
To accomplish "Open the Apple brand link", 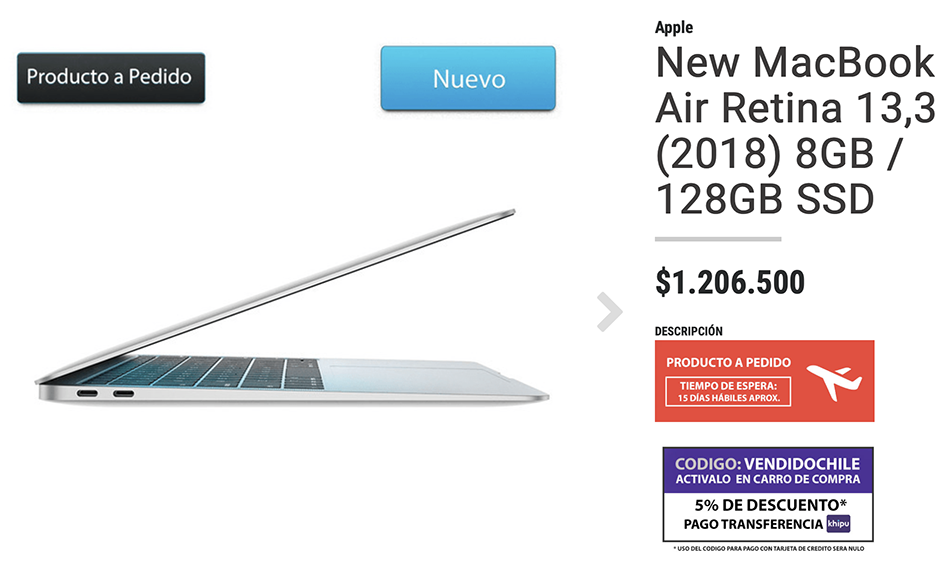I will pos(674,27).
